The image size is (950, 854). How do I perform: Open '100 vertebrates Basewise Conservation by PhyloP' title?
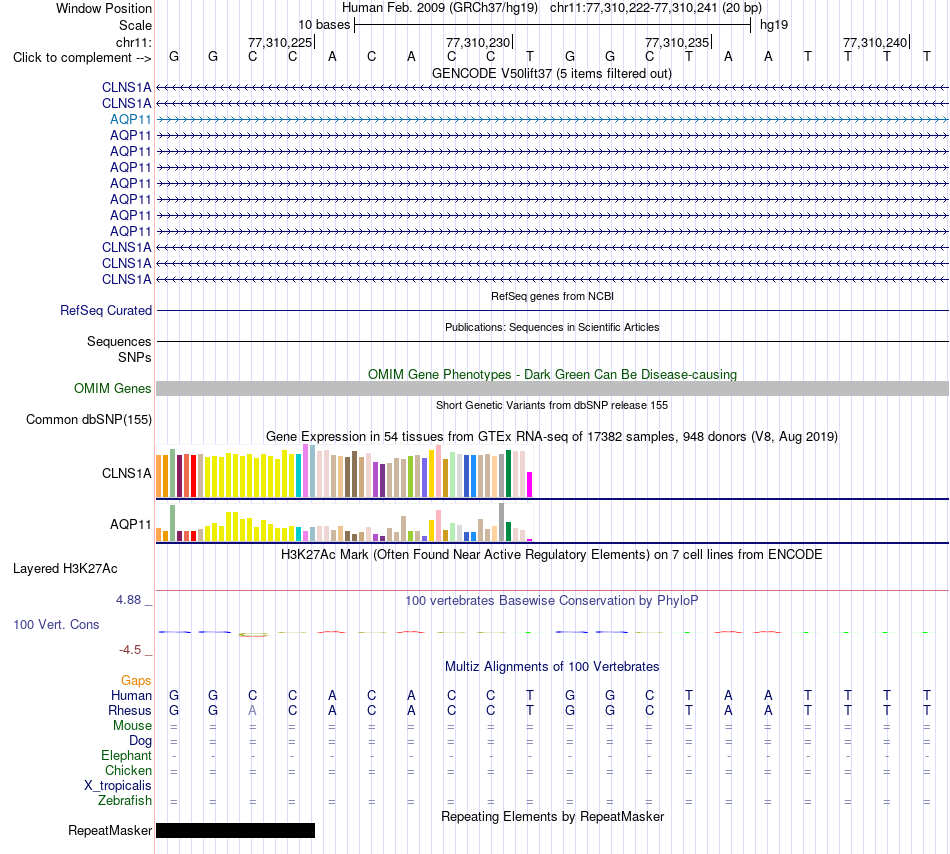(551, 600)
